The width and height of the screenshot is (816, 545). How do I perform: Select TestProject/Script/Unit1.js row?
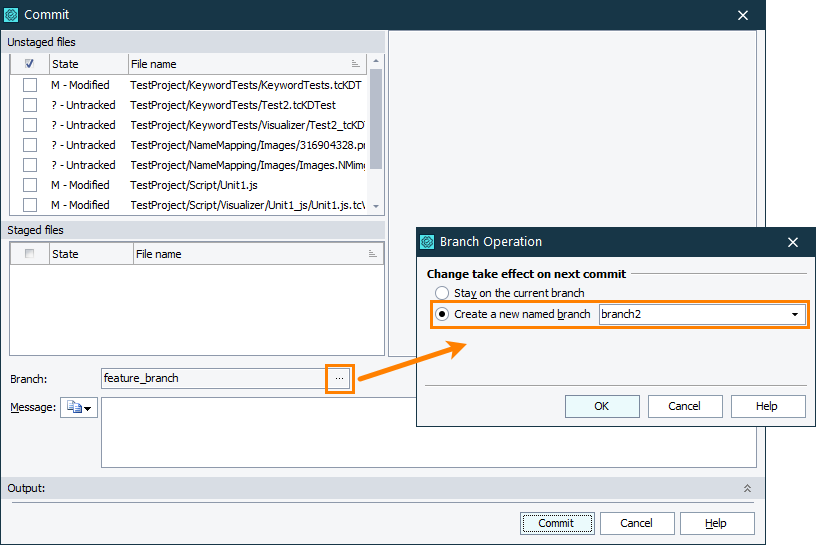pyautogui.click(x=194, y=185)
